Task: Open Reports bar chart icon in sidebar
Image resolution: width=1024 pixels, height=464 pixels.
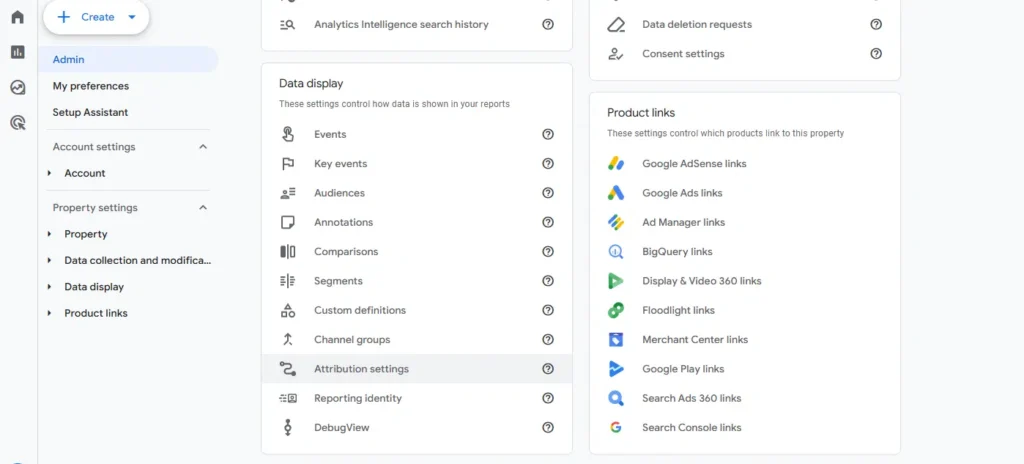Action: tap(17, 52)
